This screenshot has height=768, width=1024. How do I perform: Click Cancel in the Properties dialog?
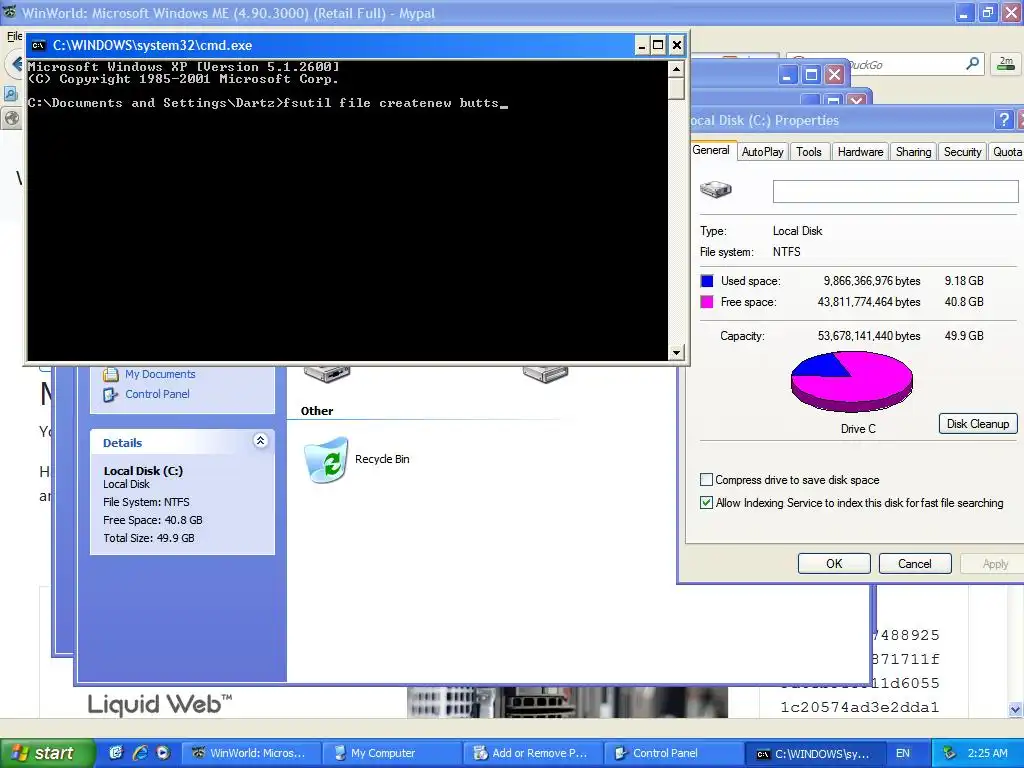[914, 564]
